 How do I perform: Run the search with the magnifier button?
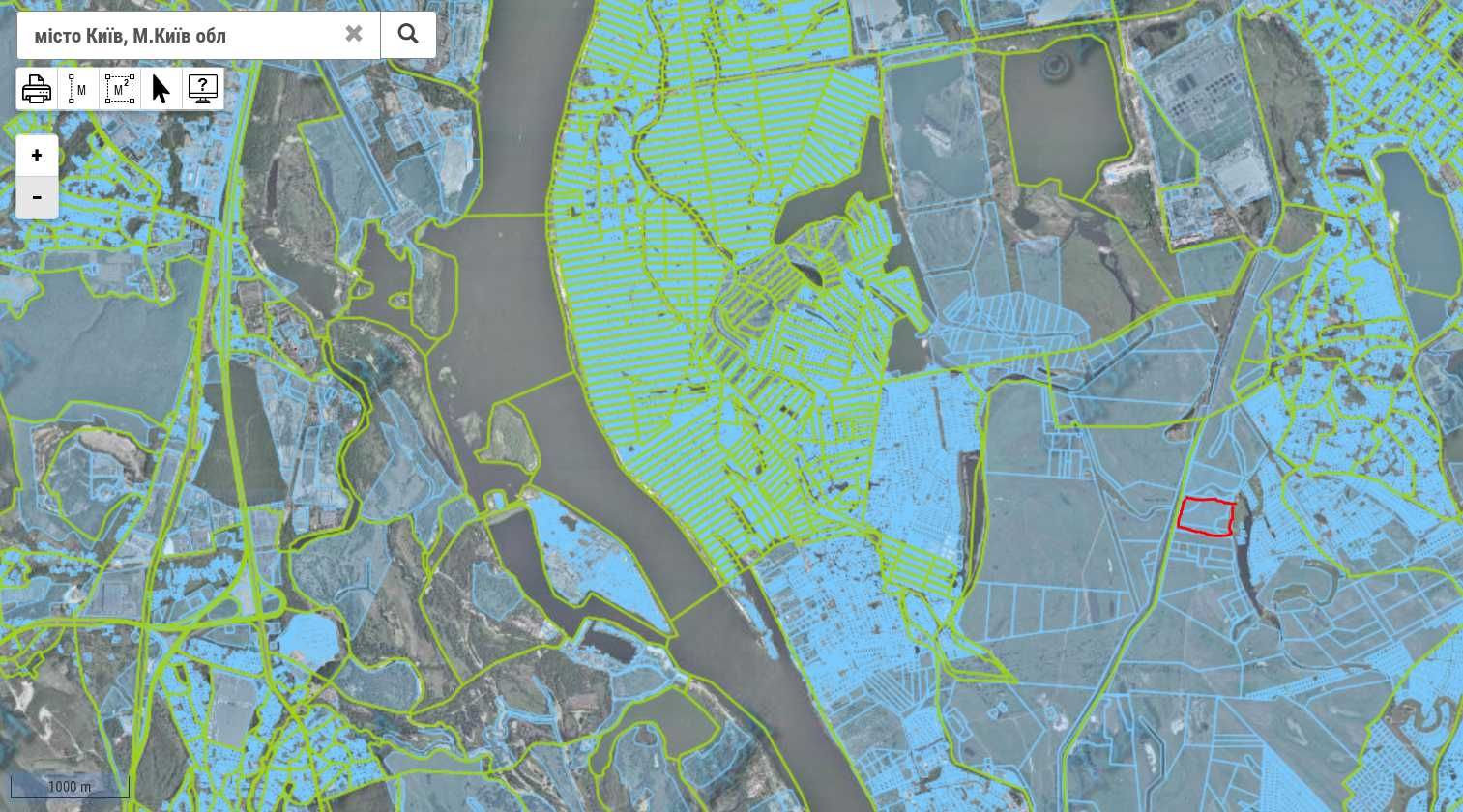(x=408, y=35)
